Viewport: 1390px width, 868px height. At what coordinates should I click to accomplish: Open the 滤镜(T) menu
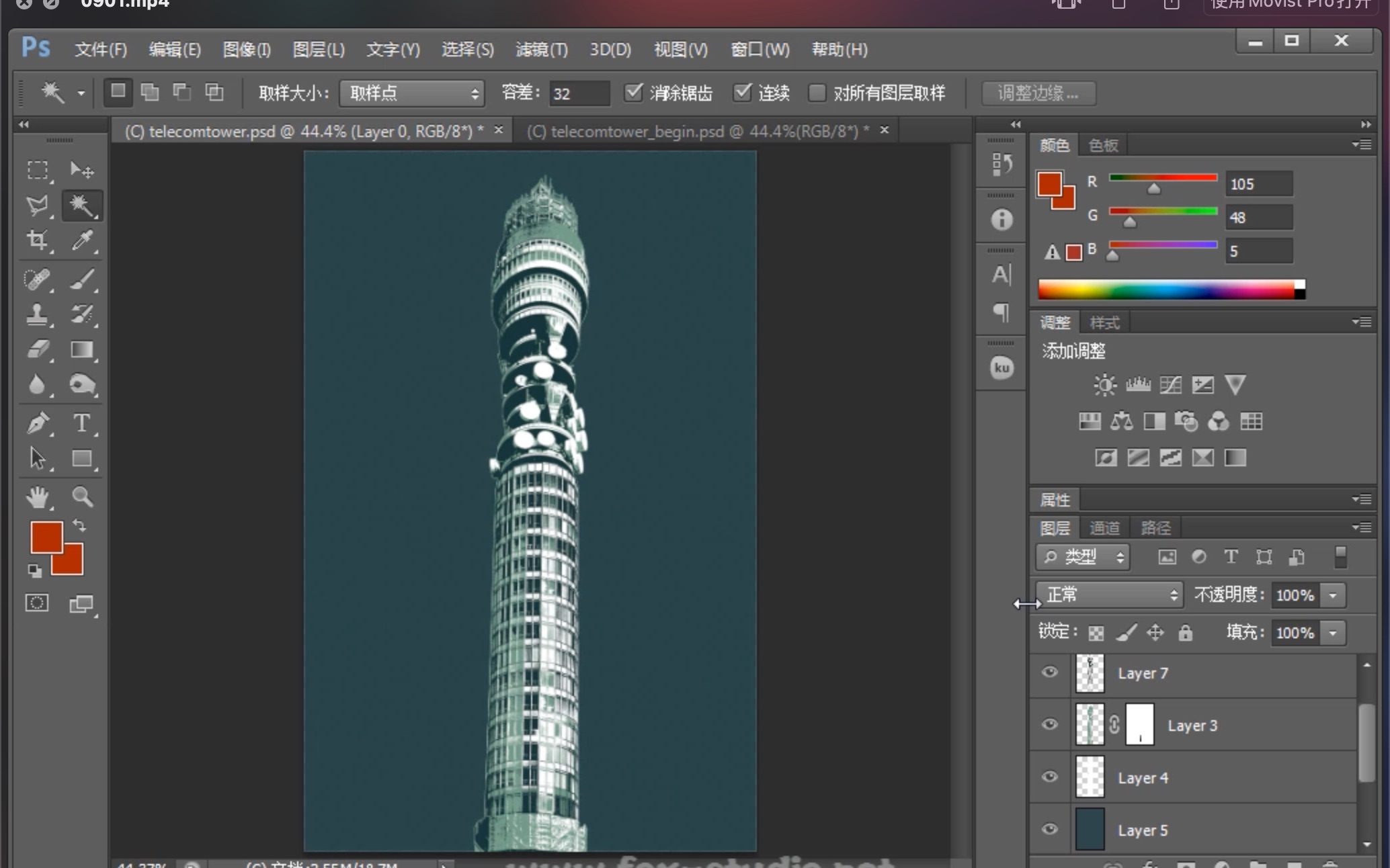click(x=541, y=50)
